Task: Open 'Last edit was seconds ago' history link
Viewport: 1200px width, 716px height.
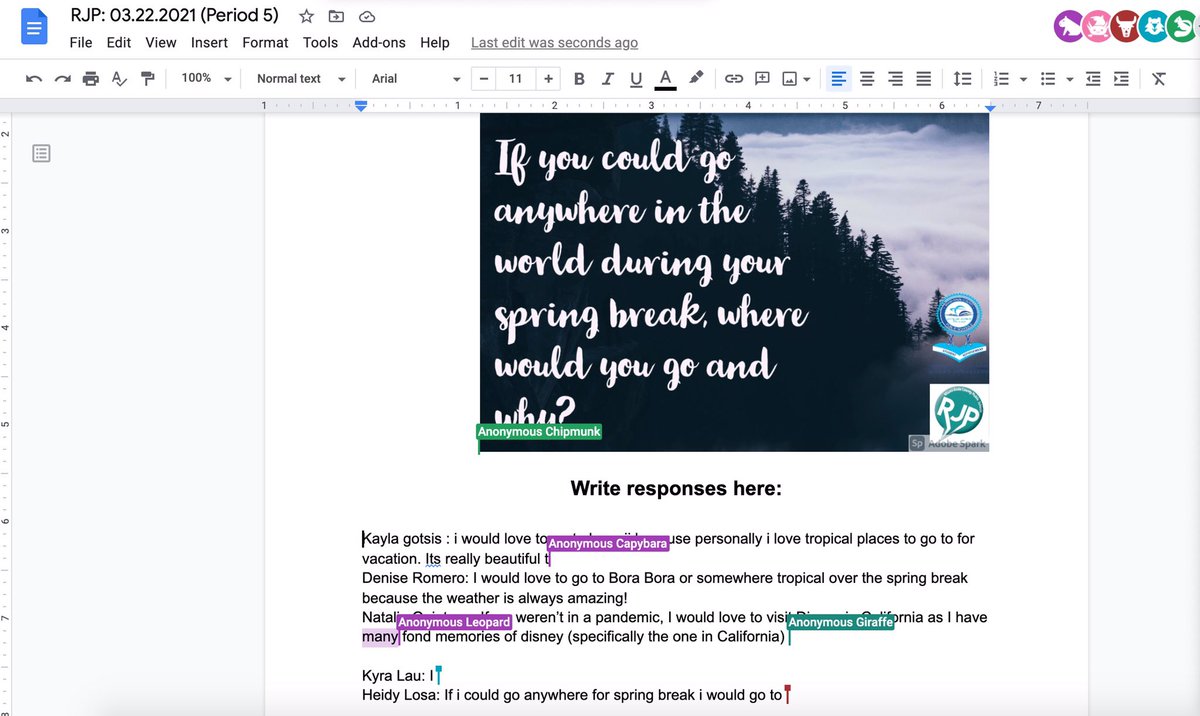Action: (554, 42)
